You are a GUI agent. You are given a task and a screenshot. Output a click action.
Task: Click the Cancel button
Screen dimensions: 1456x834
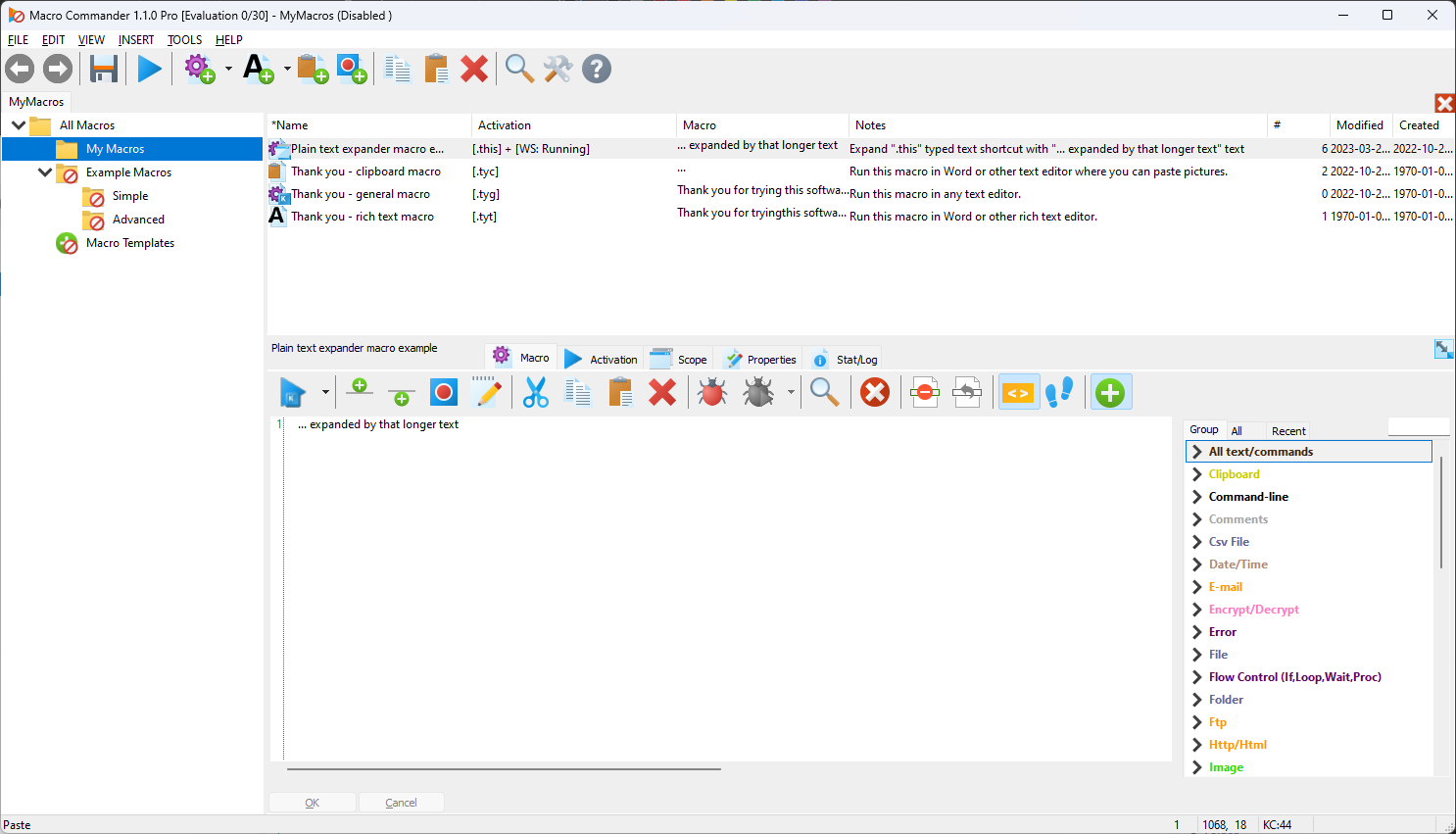coord(401,803)
